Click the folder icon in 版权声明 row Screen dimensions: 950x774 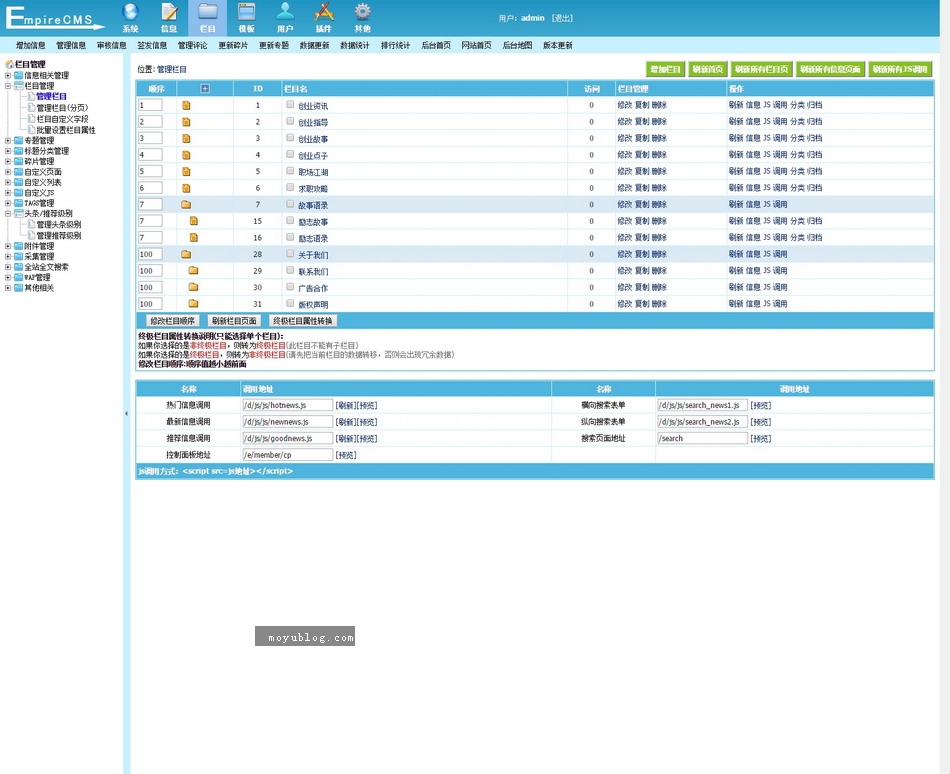[x=193, y=303]
